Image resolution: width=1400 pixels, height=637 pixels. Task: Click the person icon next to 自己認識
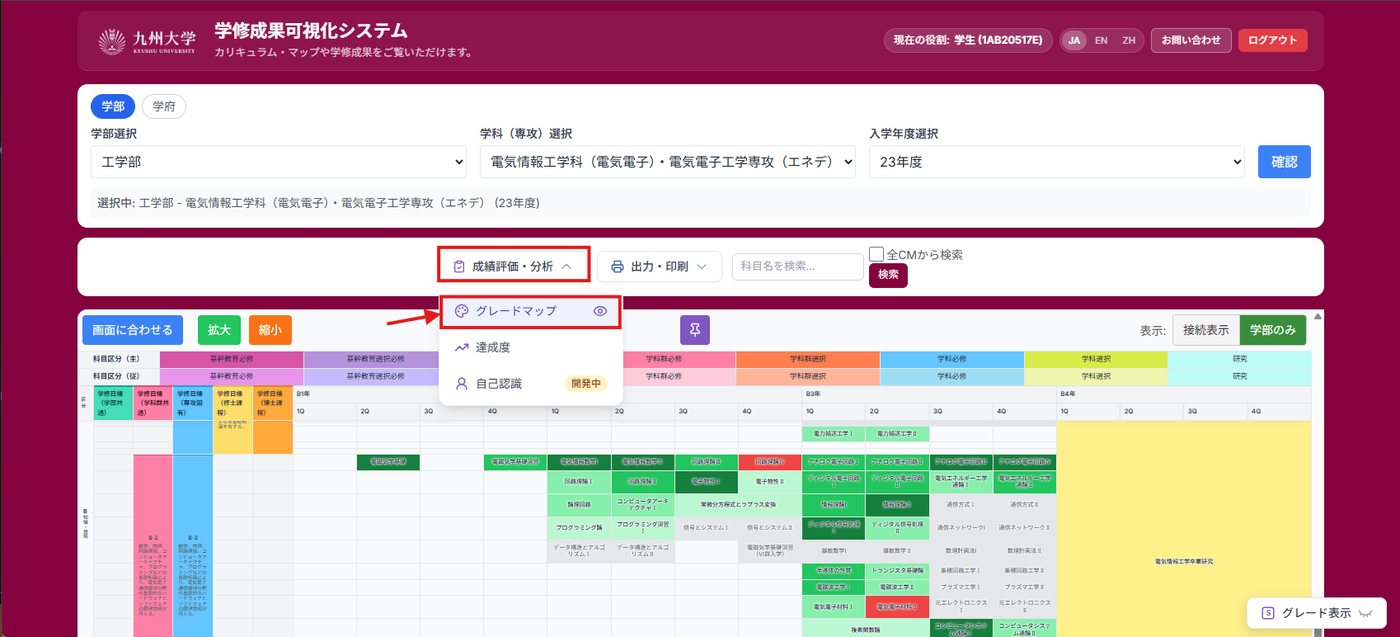461,383
